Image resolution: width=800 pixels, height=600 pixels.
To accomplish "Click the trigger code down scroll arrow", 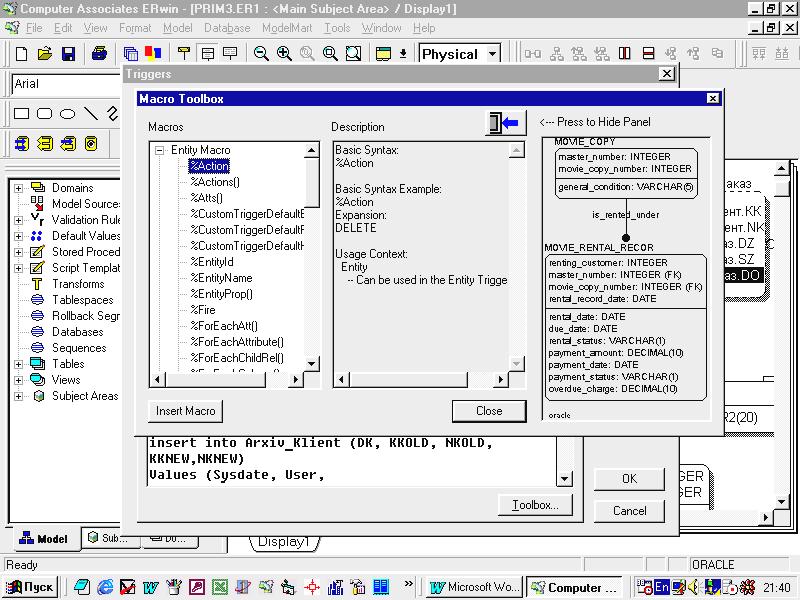I will pos(564,479).
